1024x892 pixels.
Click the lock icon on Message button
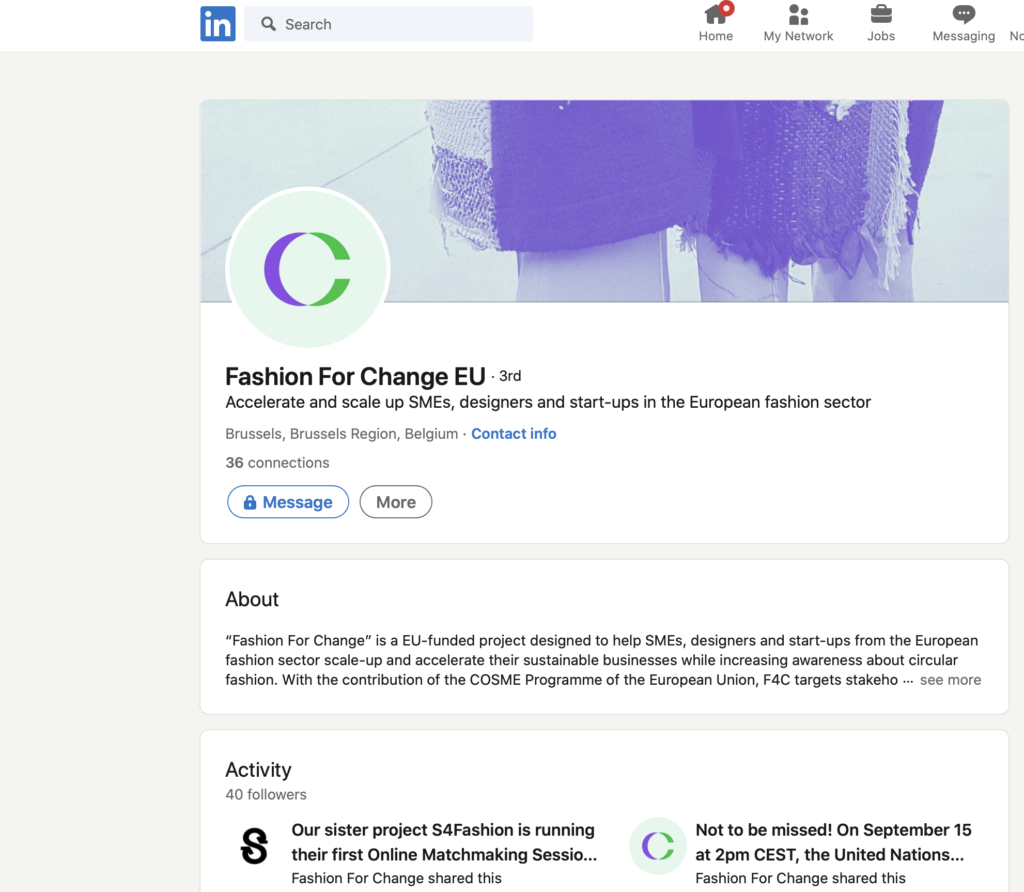pyautogui.click(x=249, y=502)
